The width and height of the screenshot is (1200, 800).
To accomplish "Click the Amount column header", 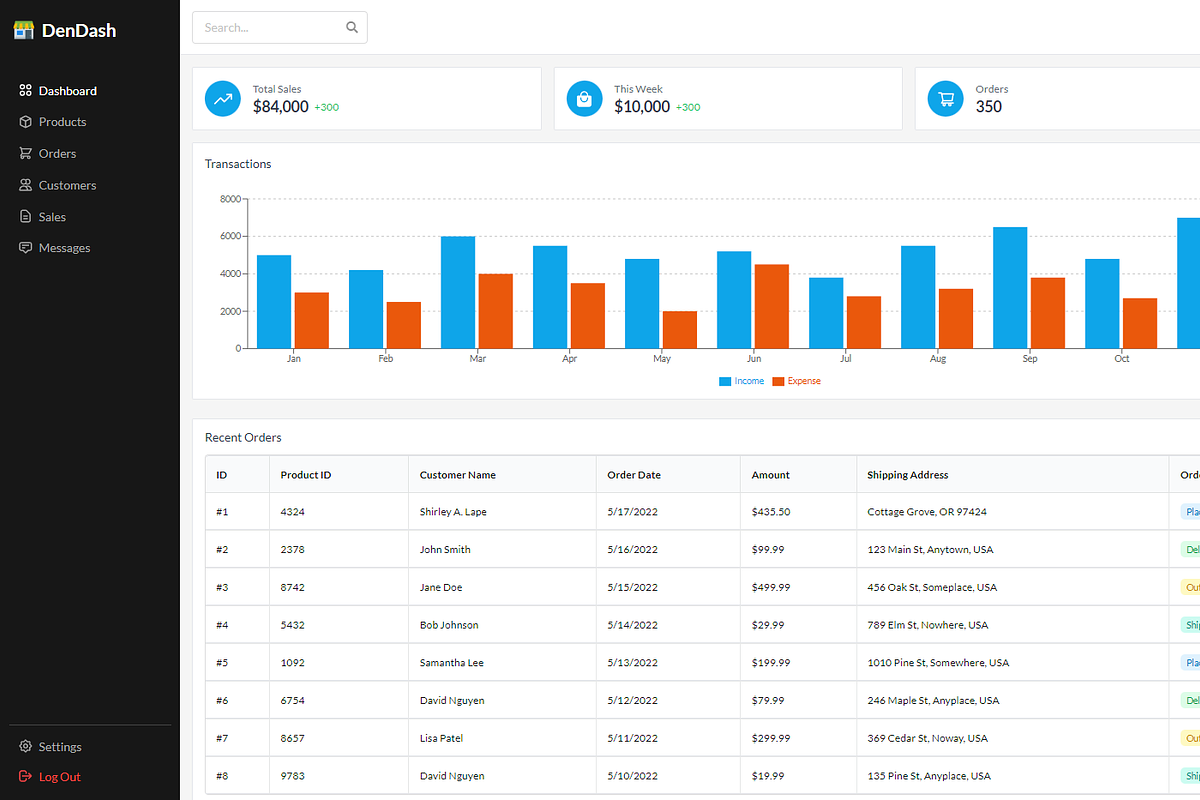I will (771, 475).
